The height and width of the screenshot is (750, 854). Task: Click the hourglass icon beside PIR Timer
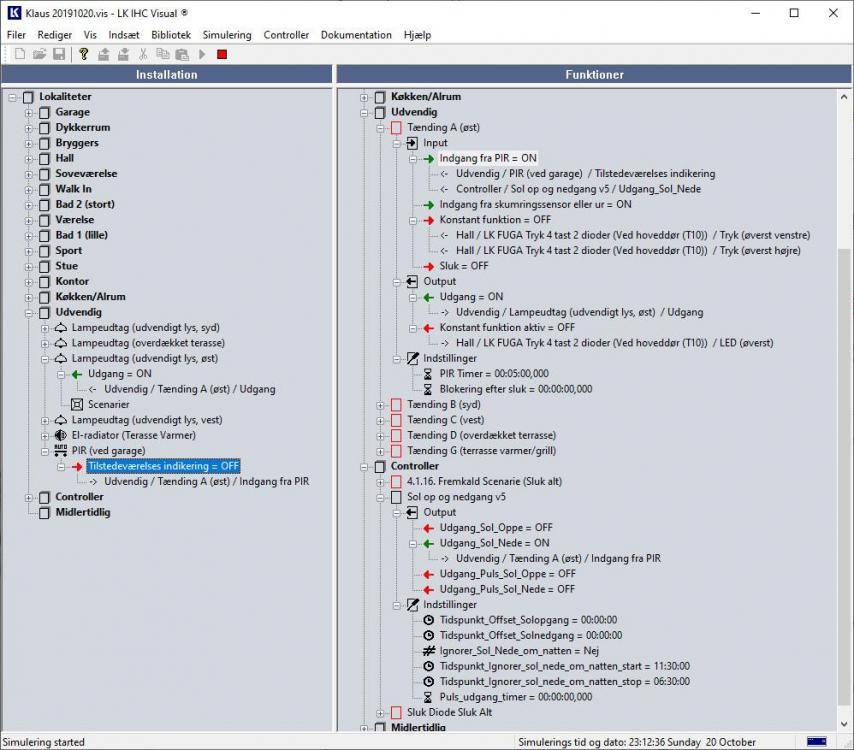429,374
